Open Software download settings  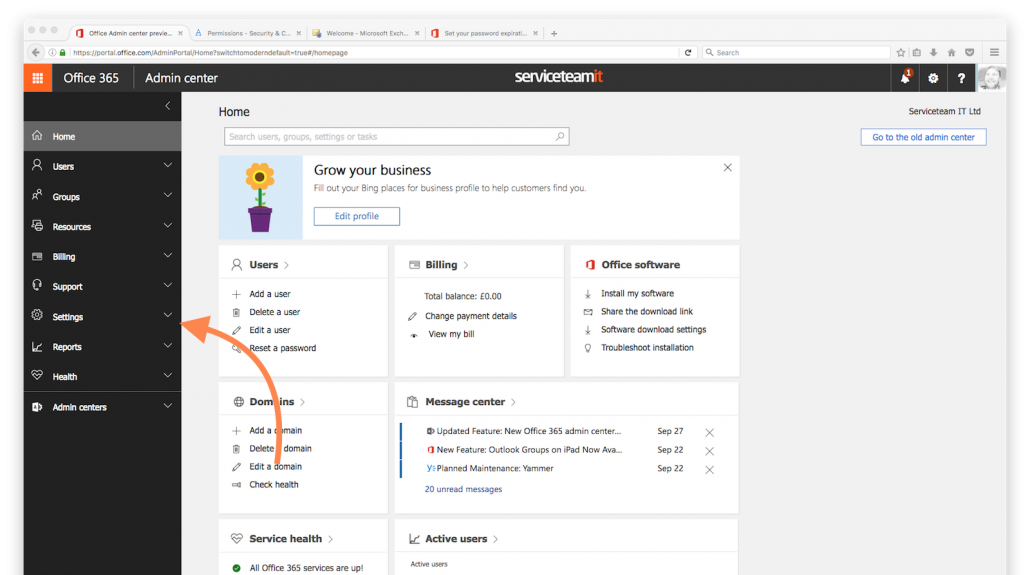click(x=654, y=330)
